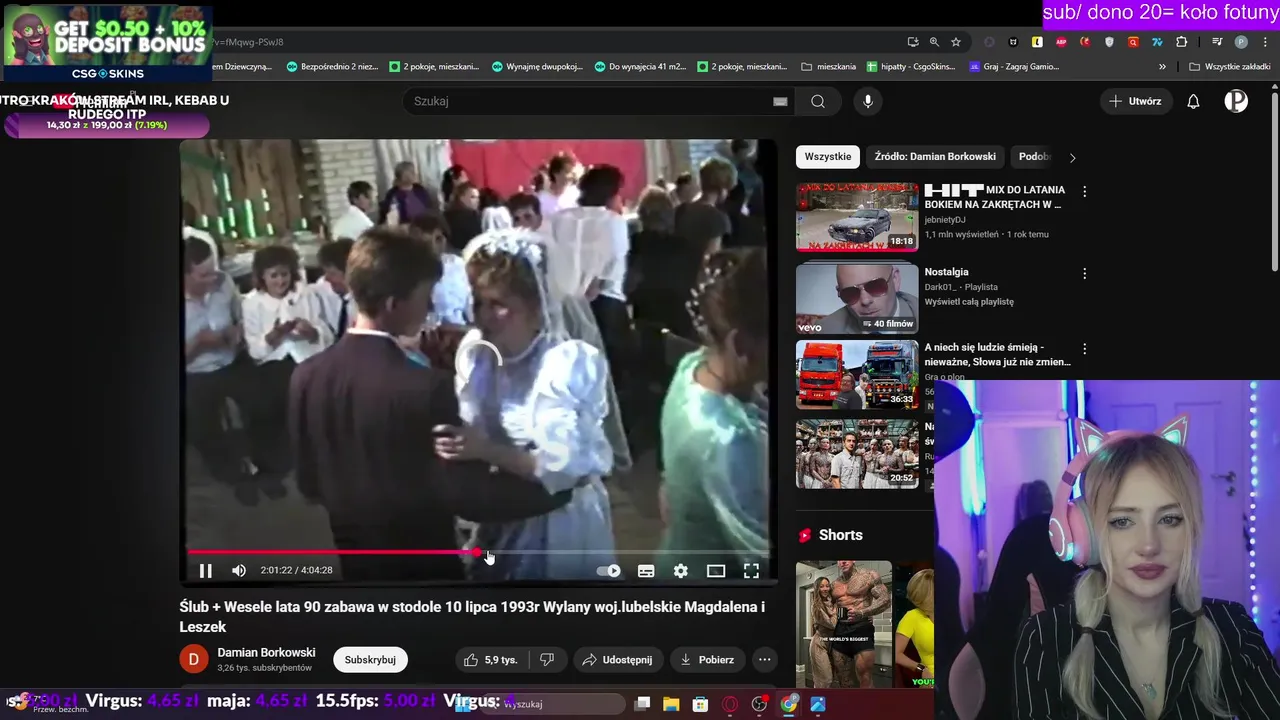Open Damian Borkowski channel link
The image size is (1280, 720).
[x=266, y=652]
